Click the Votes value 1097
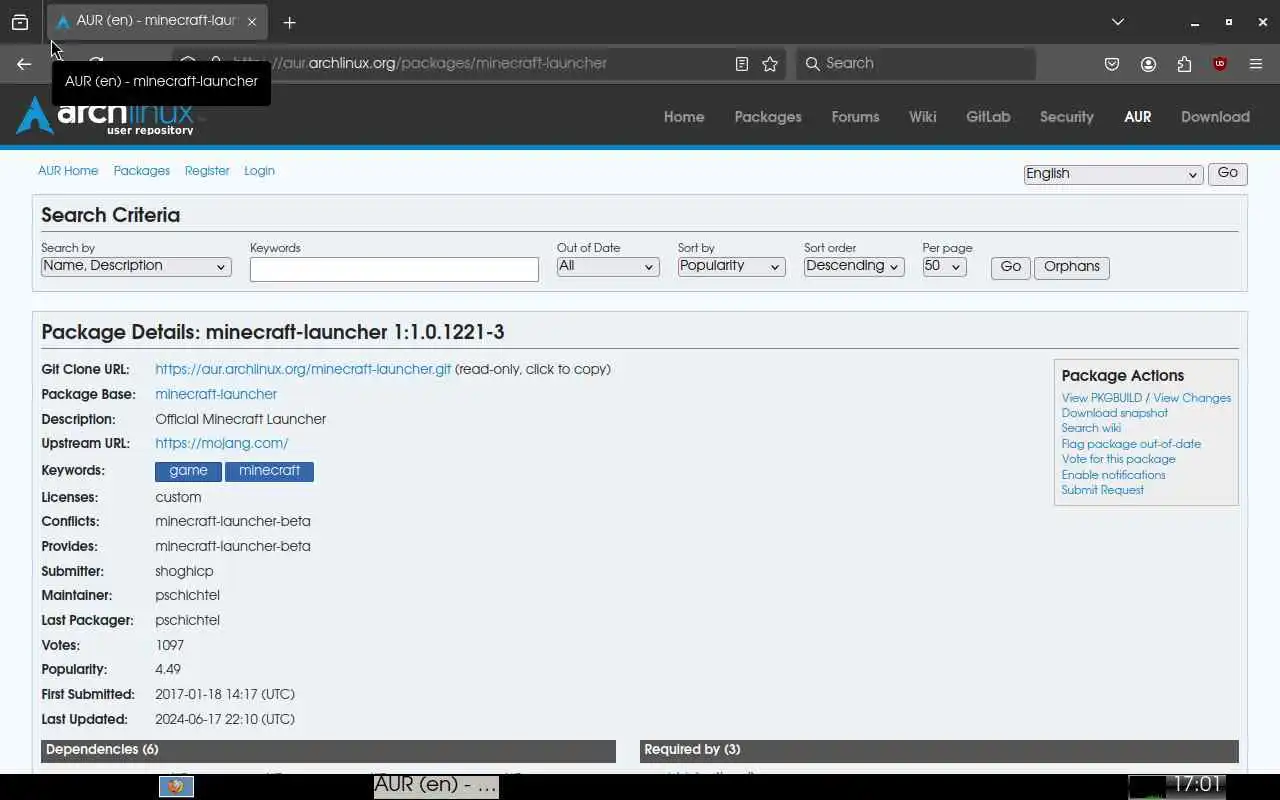Screen dimensions: 1280x800 170,645
